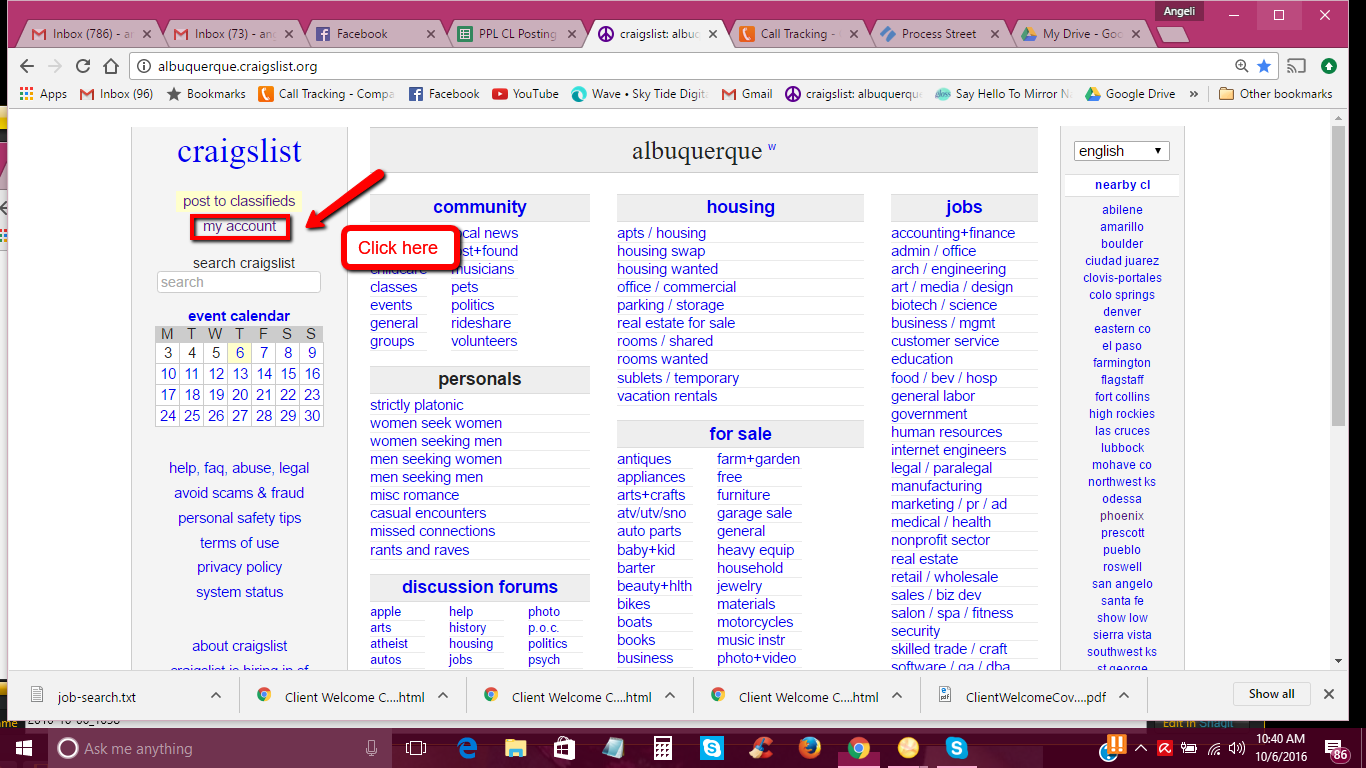1366x768 pixels.
Task: Expand options for ClientWelcomeCov pdf download
Action: [x=1124, y=696]
